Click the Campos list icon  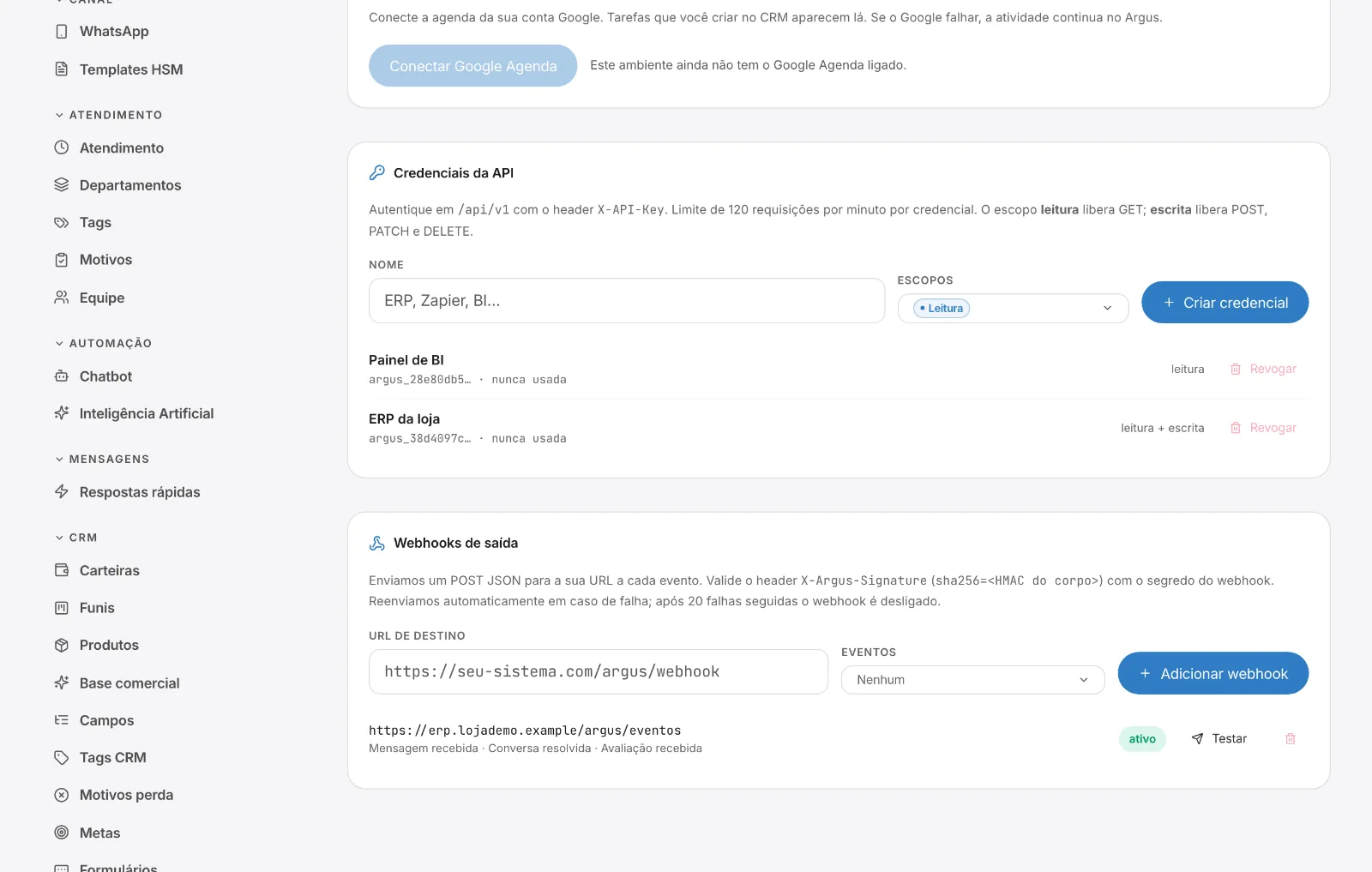point(61,720)
